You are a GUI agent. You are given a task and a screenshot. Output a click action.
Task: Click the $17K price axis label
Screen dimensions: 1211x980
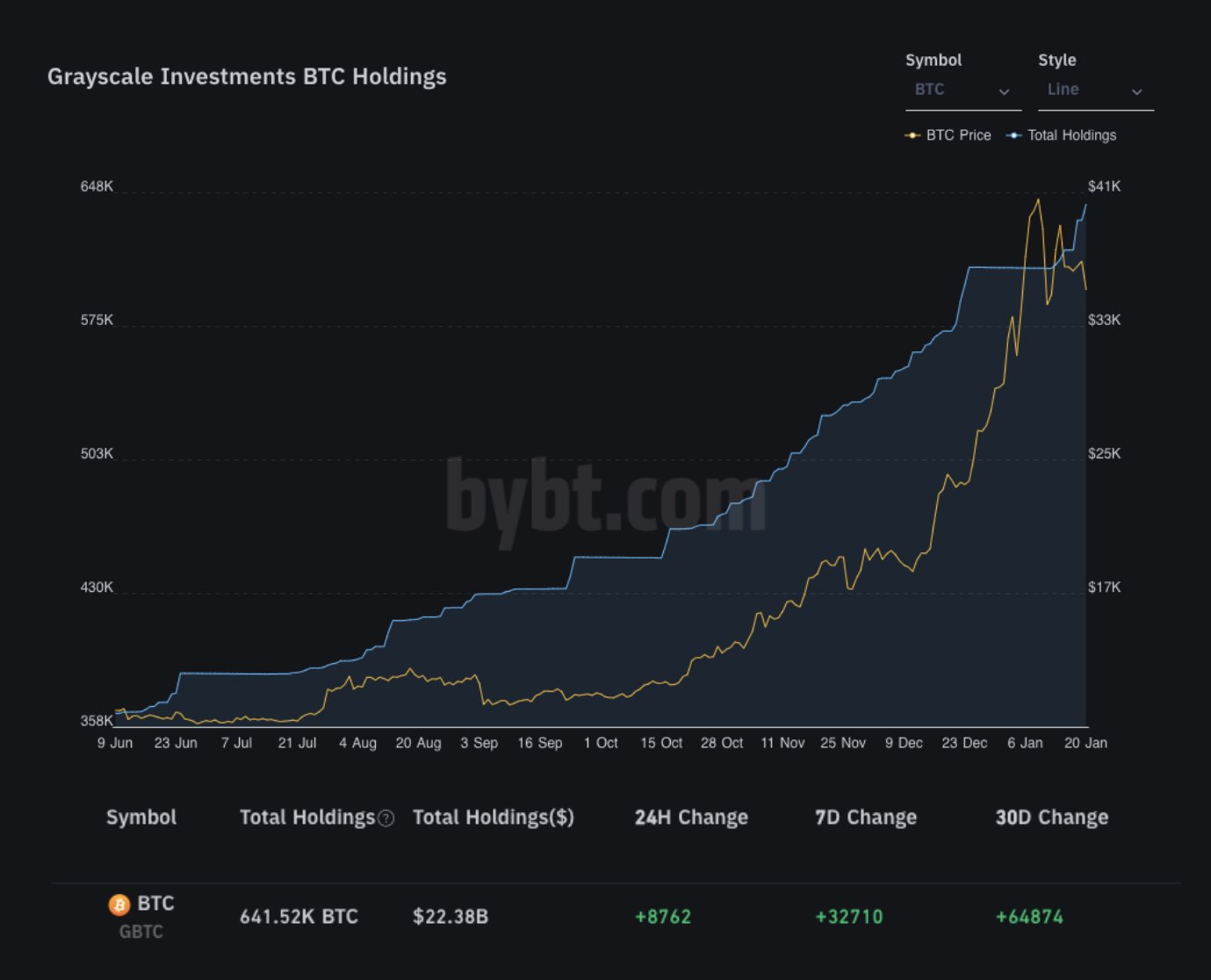(x=1104, y=587)
